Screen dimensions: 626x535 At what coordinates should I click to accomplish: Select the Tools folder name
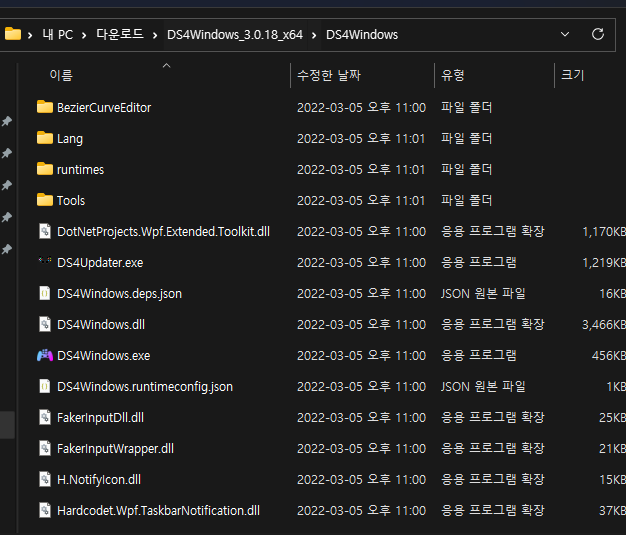pyautogui.click(x=71, y=200)
